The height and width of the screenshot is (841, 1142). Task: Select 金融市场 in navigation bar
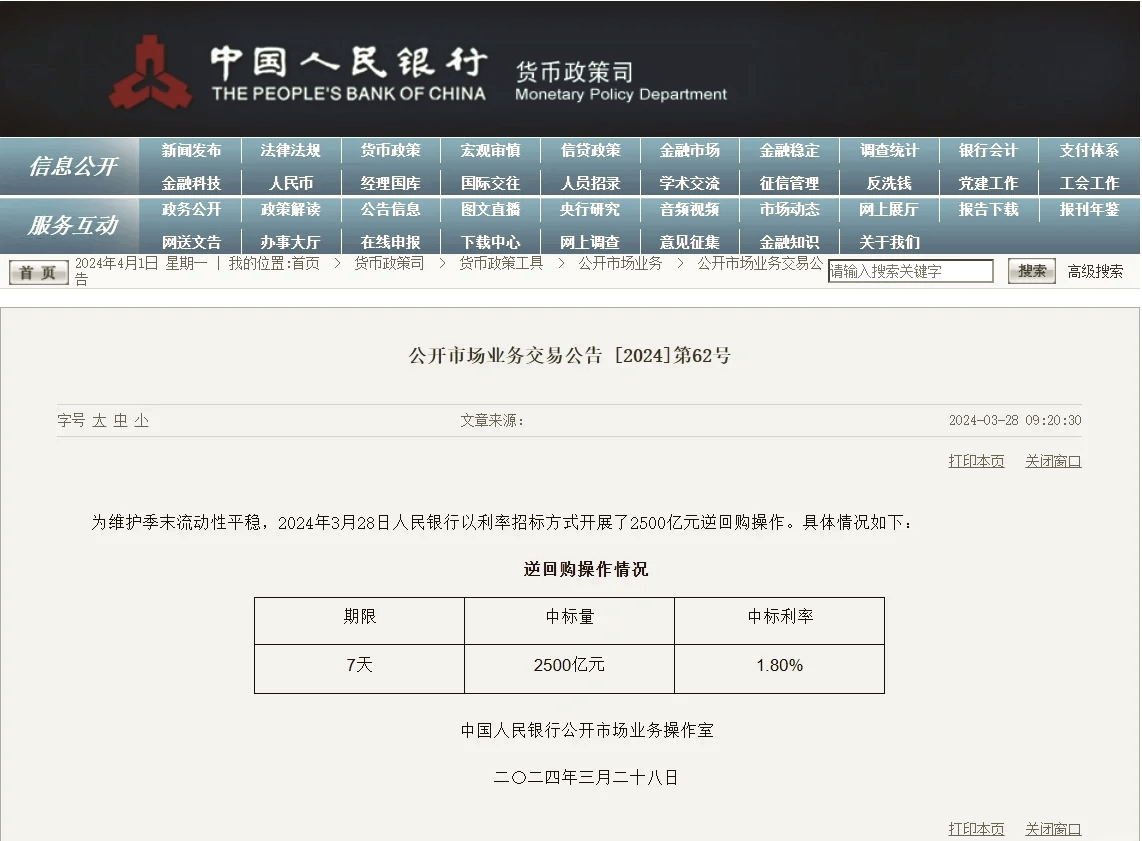(689, 151)
